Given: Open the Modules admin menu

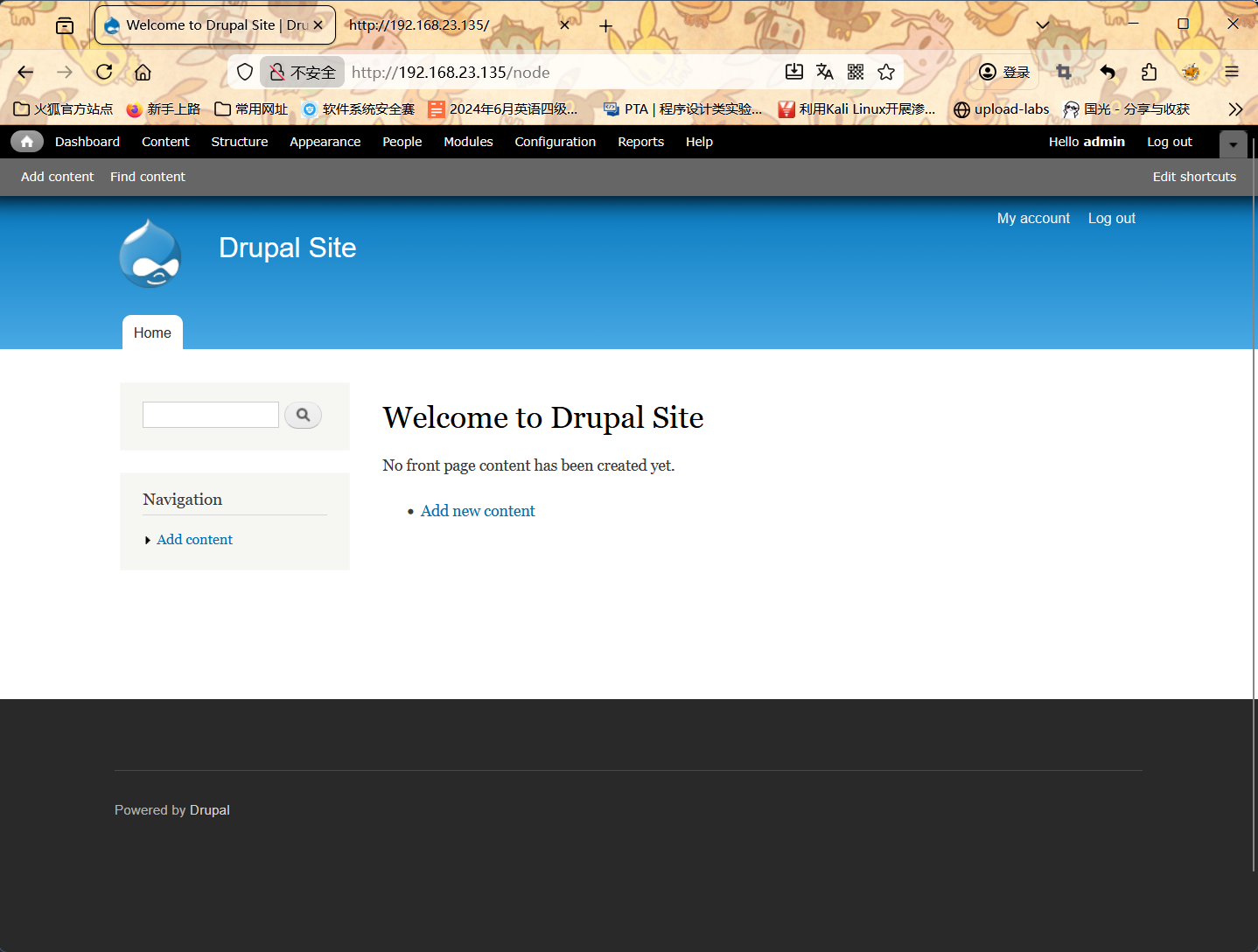Looking at the screenshot, I should [x=468, y=142].
